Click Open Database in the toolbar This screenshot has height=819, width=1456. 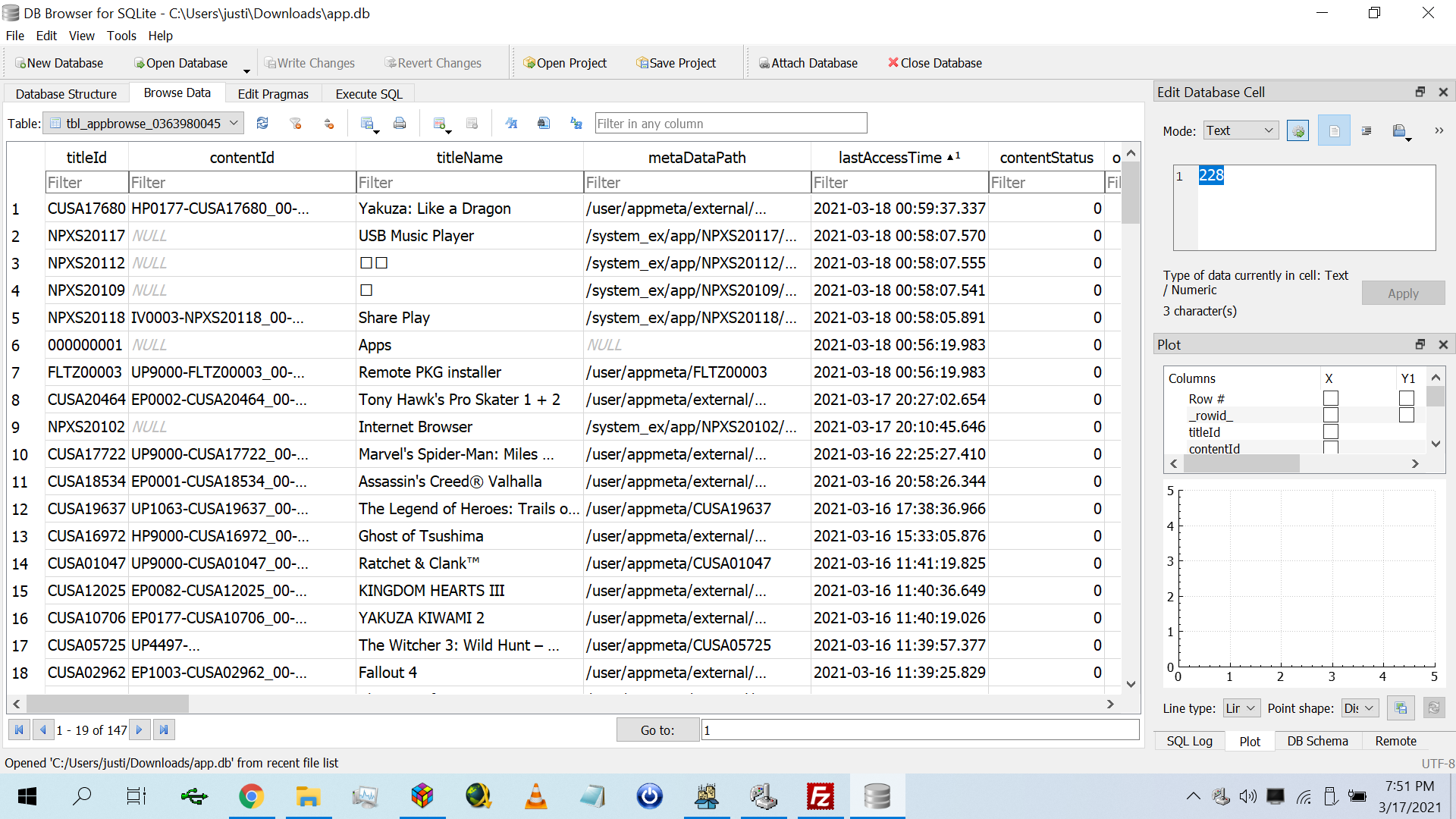[x=180, y=63]
